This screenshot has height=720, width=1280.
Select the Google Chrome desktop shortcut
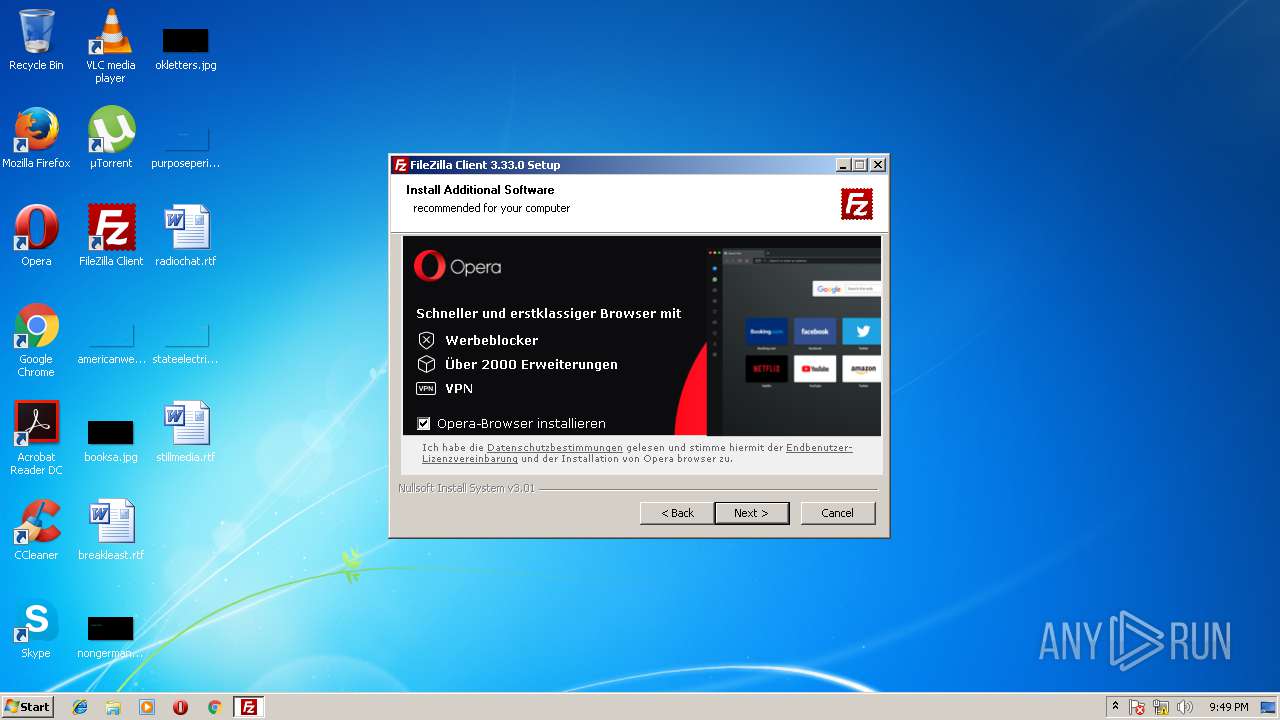click(36, 340)
